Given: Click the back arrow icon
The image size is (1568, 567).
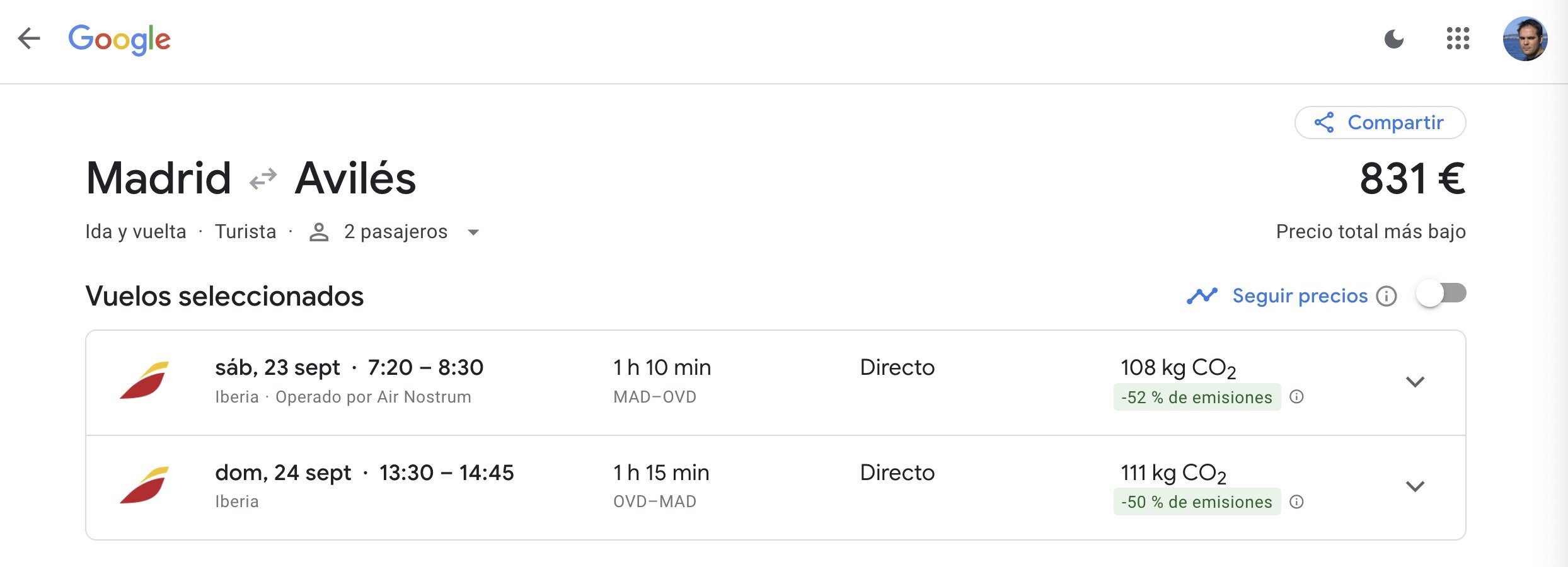Looking at the screenshot, I should 29,39.
